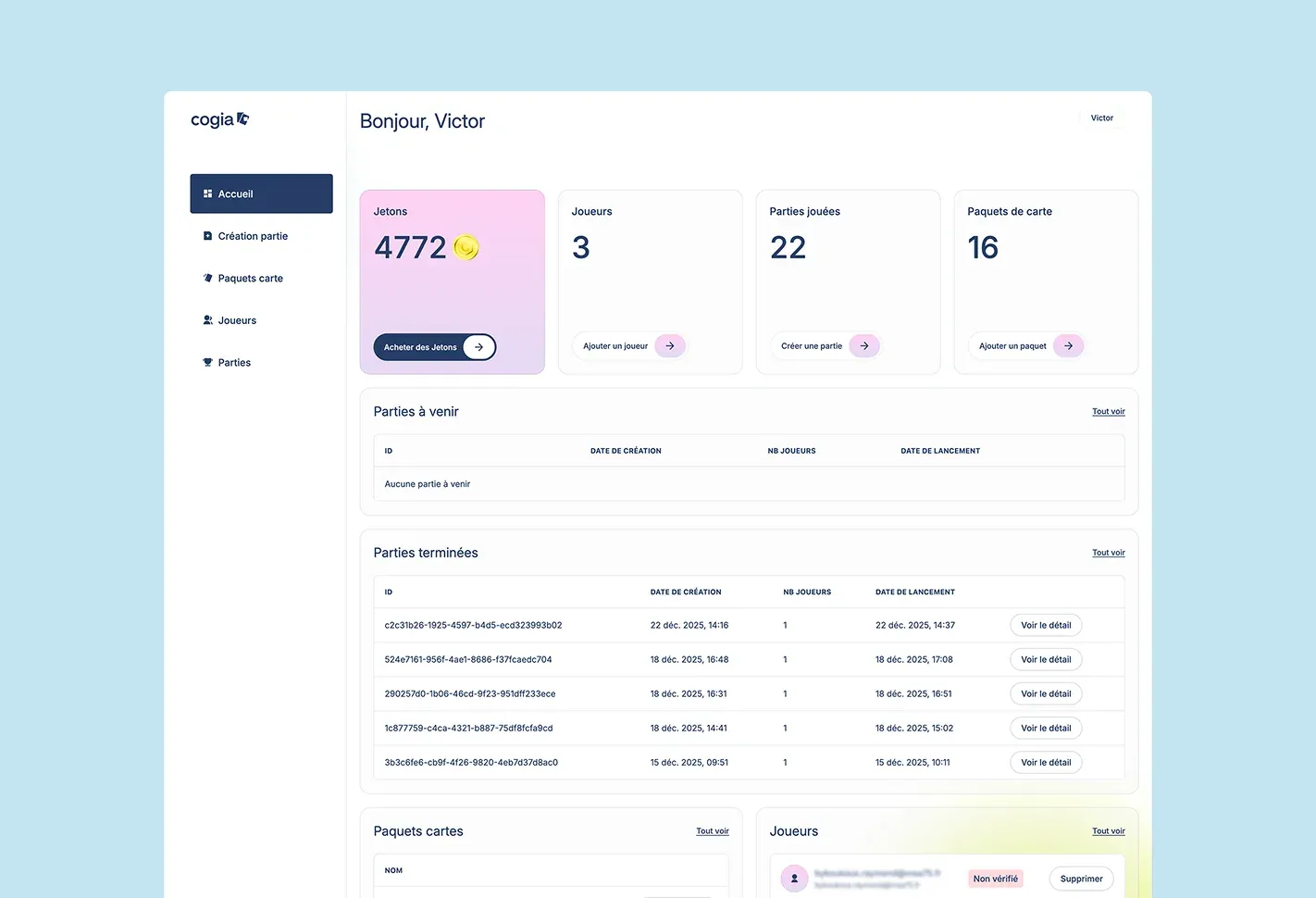
Task: View detail of game 524e7161-956f
Action: click(1046, 659)
